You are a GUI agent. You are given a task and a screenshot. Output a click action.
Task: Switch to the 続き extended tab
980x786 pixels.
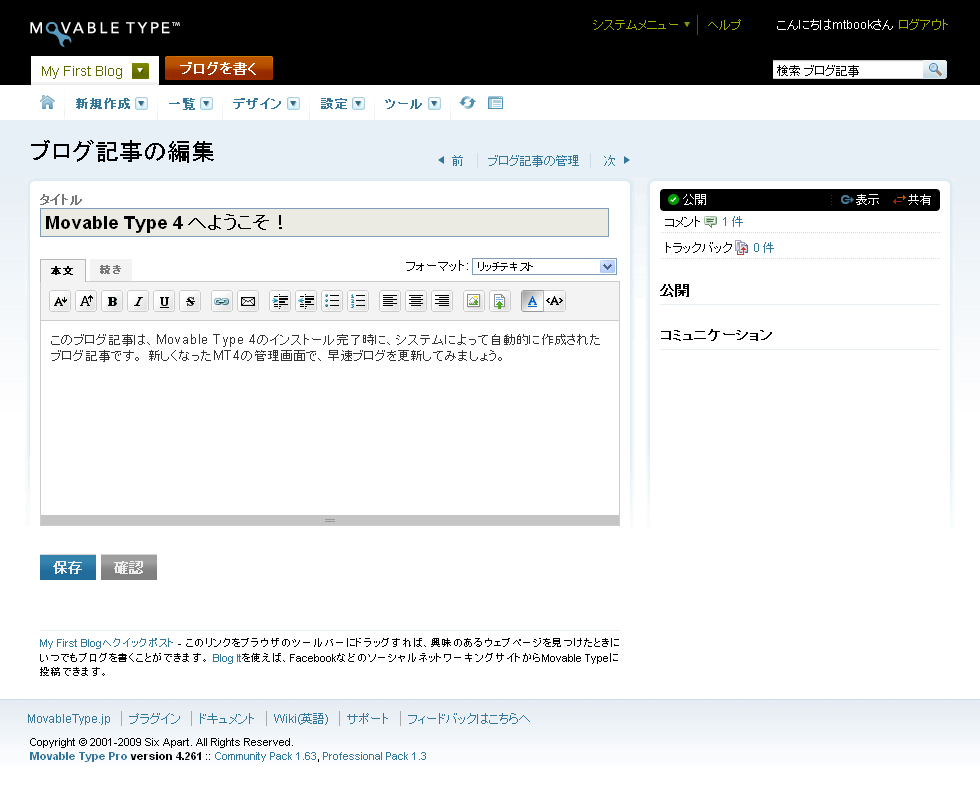[111, 269]
